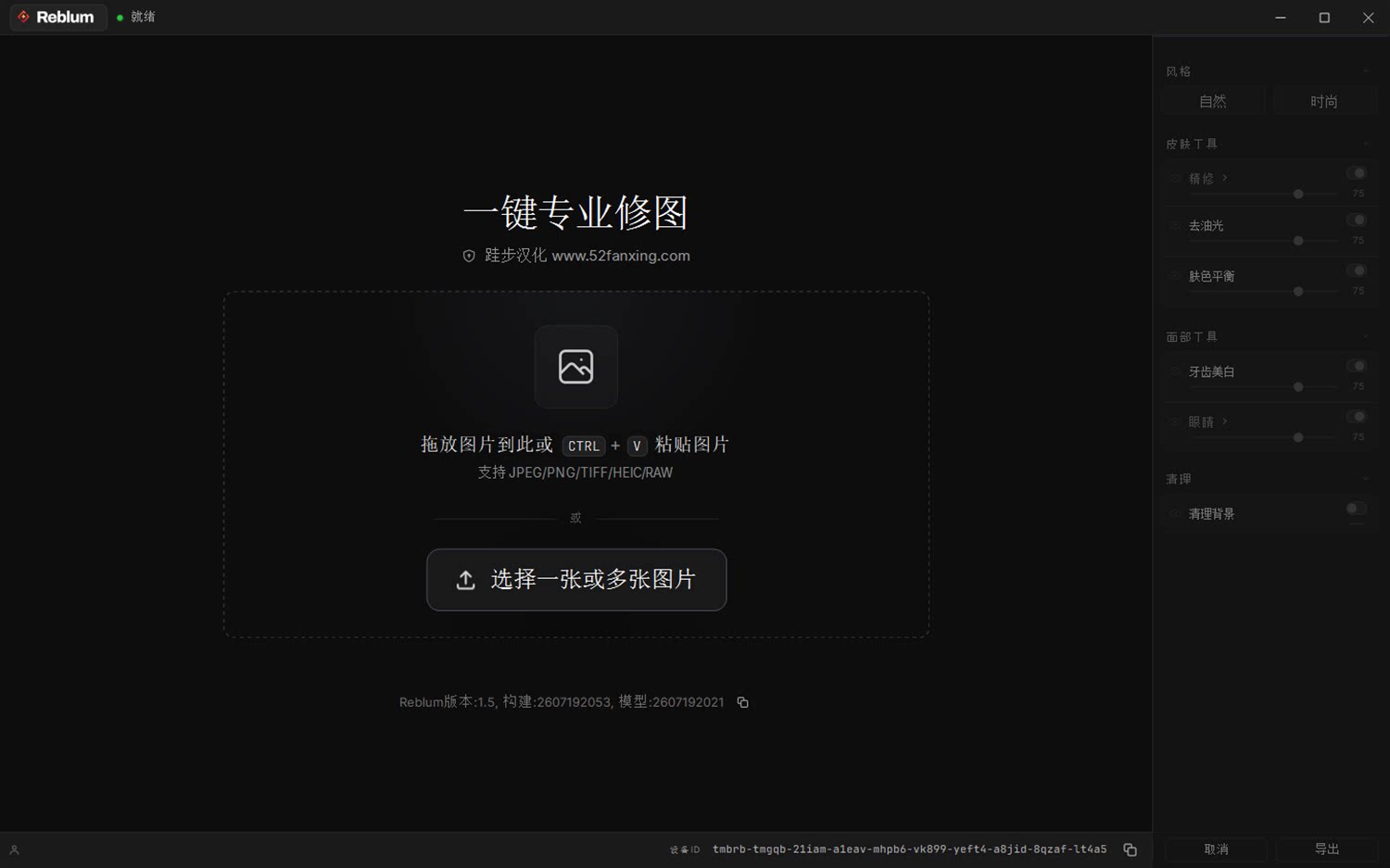Click 支持JPEG/PNG/TIFF/HEIC/RAW text
Viewport: 1390px width, 868px height.
[x=575, y=472]
